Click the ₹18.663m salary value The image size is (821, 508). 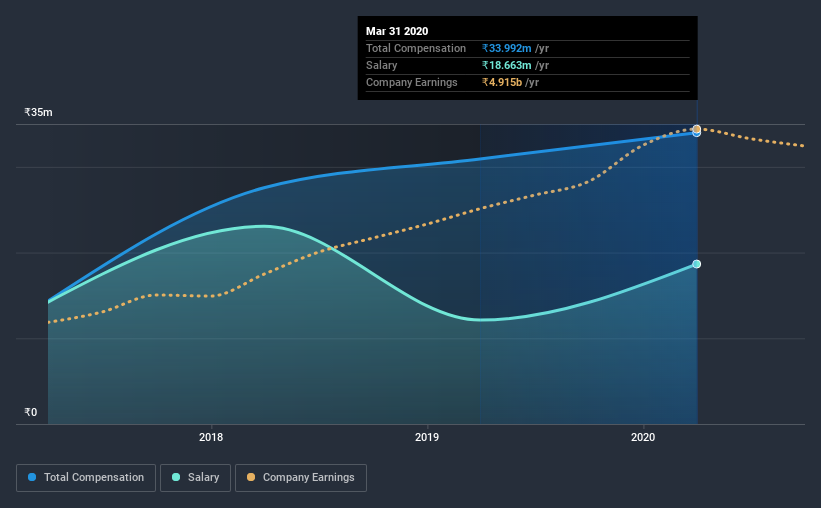coord(506,65)
